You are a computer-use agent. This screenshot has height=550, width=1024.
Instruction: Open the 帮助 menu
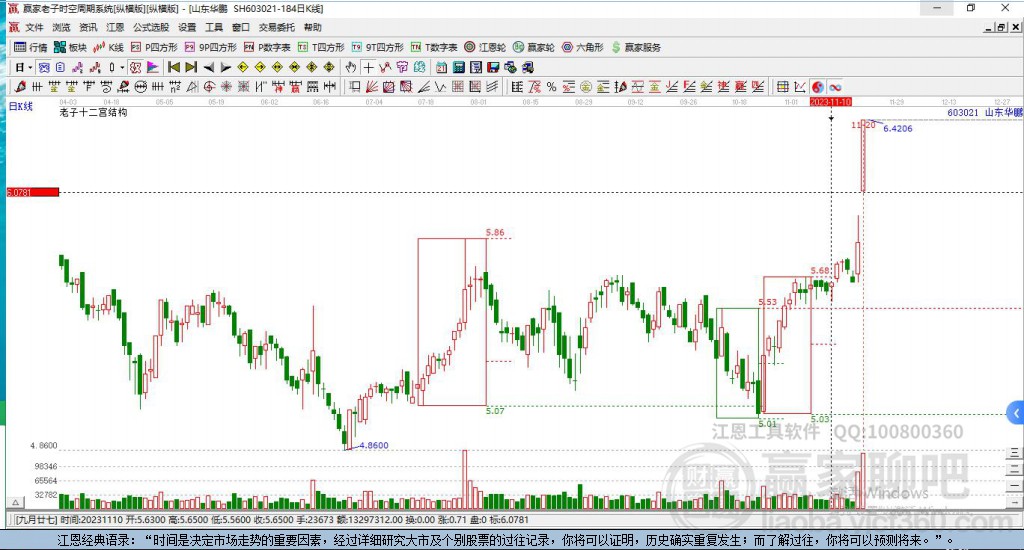coord(313,27)
